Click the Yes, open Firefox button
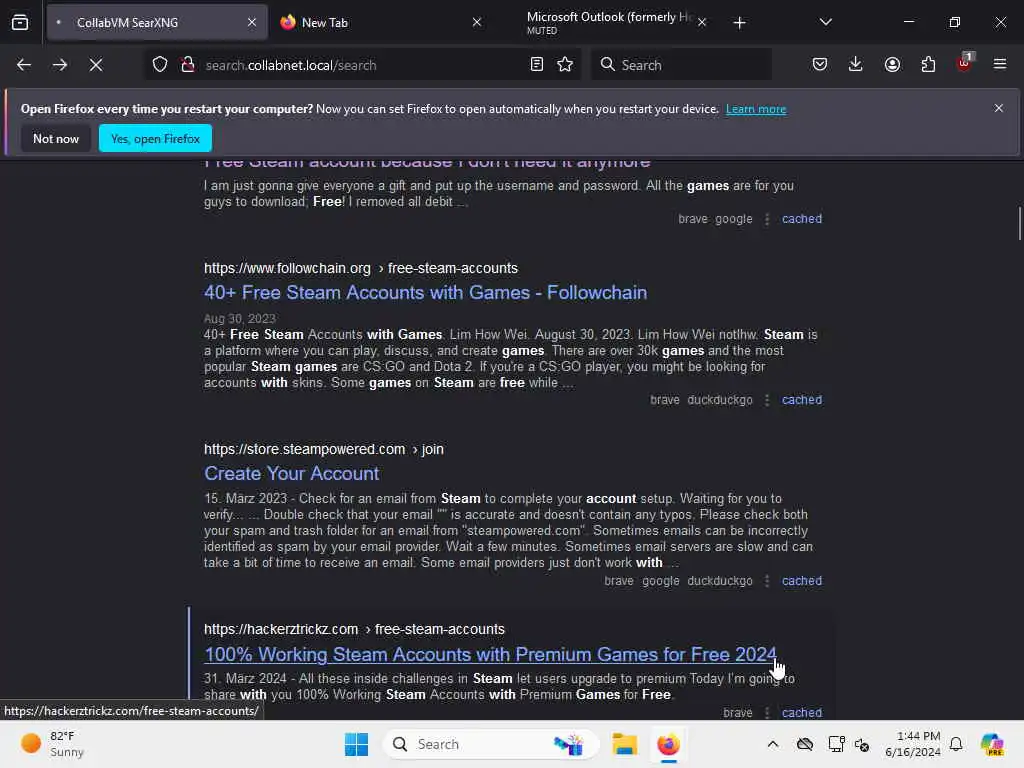 point(155,138)
